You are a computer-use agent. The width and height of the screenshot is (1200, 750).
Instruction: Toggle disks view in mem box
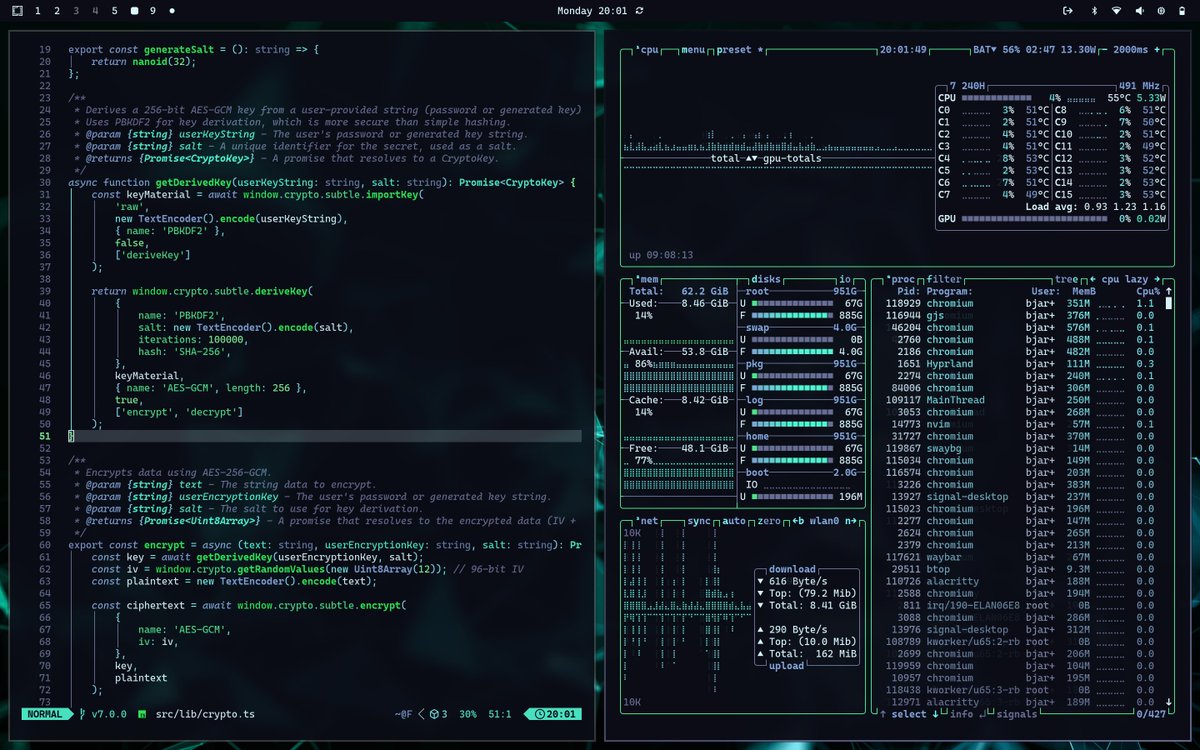pyautogui.click(x=765, y=279)
